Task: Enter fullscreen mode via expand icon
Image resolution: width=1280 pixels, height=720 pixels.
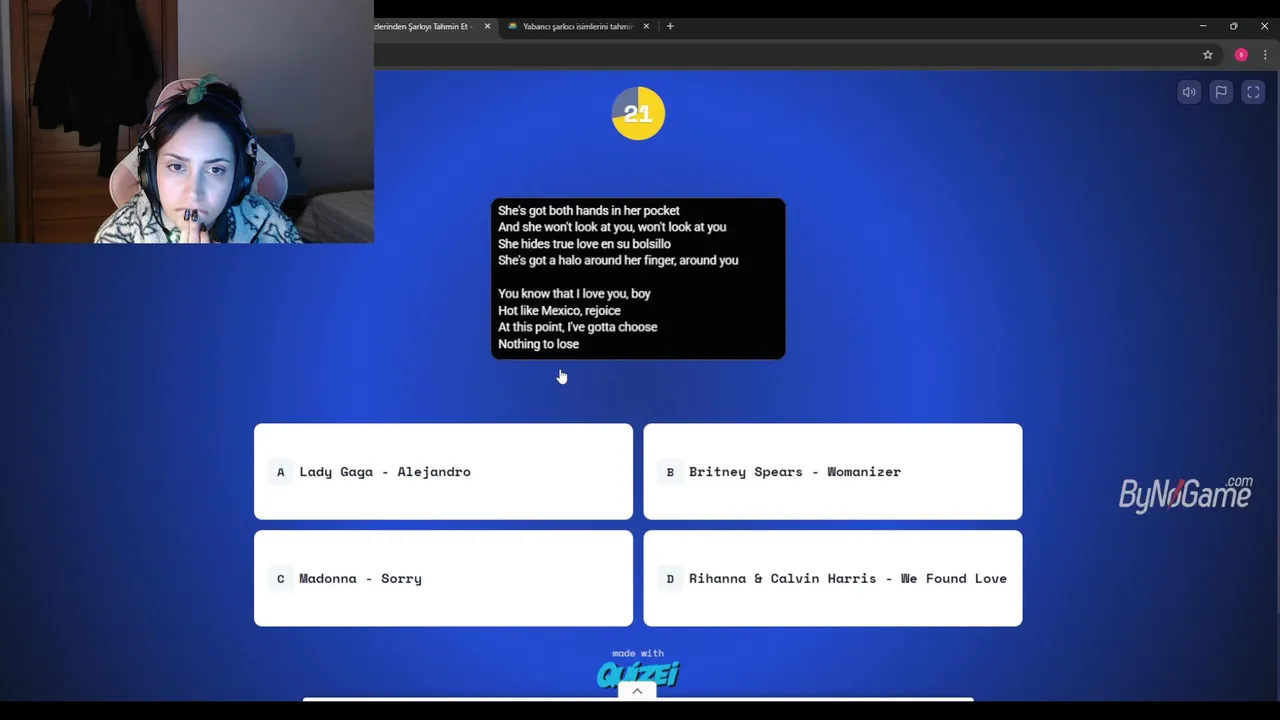Action: (1253, 92)
